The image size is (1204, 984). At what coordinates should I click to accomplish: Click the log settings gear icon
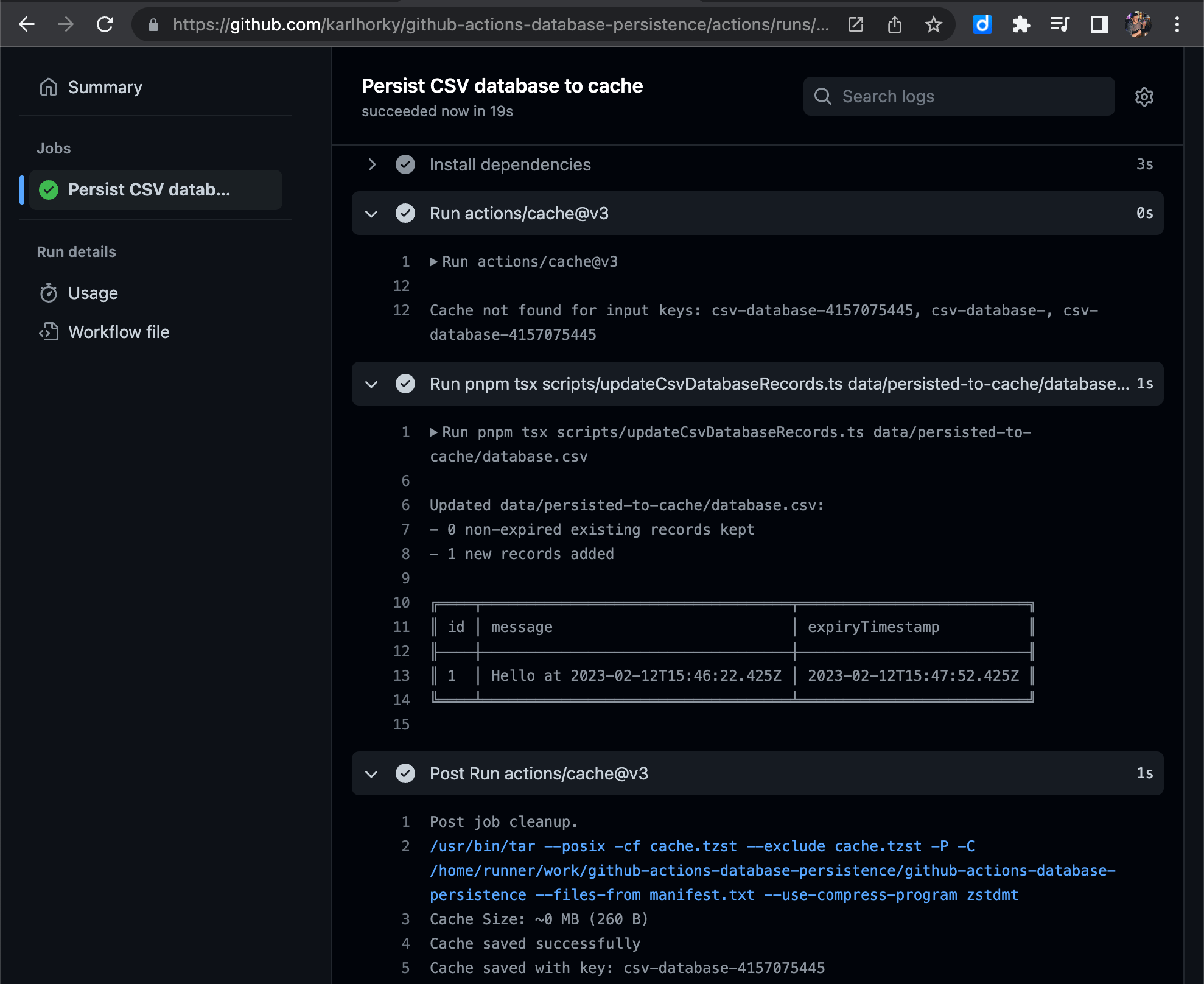coord(1144,97)
